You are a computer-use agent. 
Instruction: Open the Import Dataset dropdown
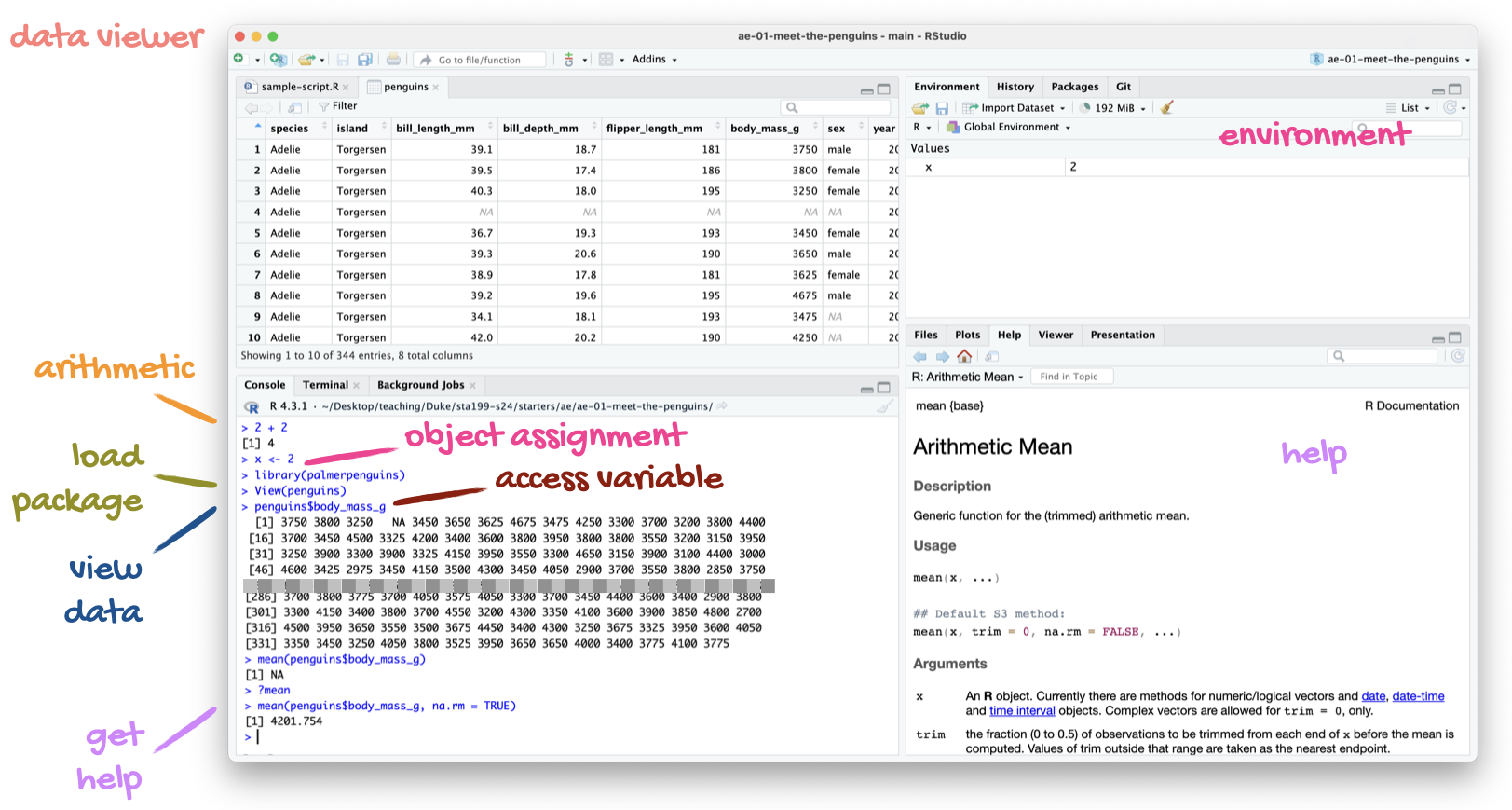pos(1017,108)
